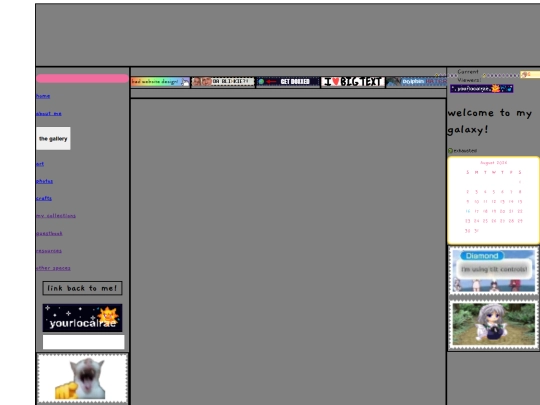The image size is (540, 405).
Task: Go to the about me page
Action: coord(49,114)
